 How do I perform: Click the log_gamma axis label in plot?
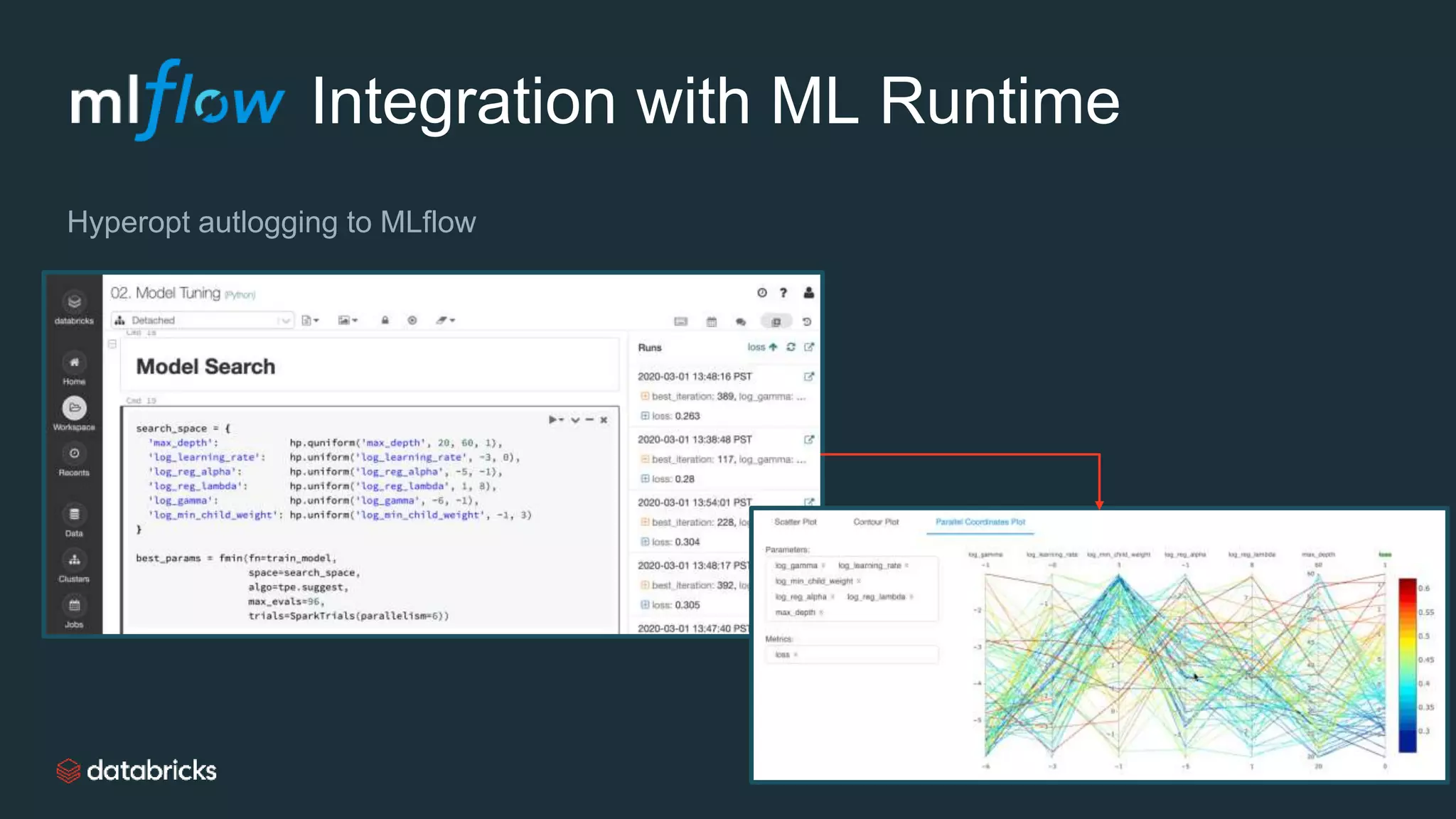click(x=985, y=555)
